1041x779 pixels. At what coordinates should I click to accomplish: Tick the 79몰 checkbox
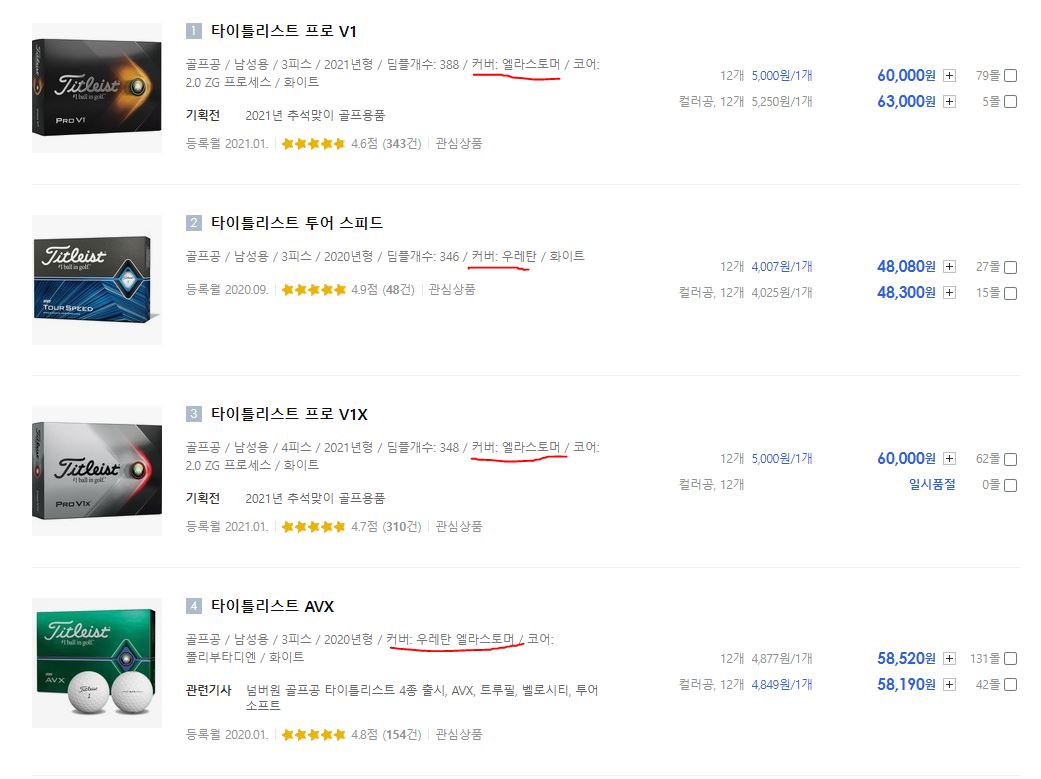[1010, 76]
